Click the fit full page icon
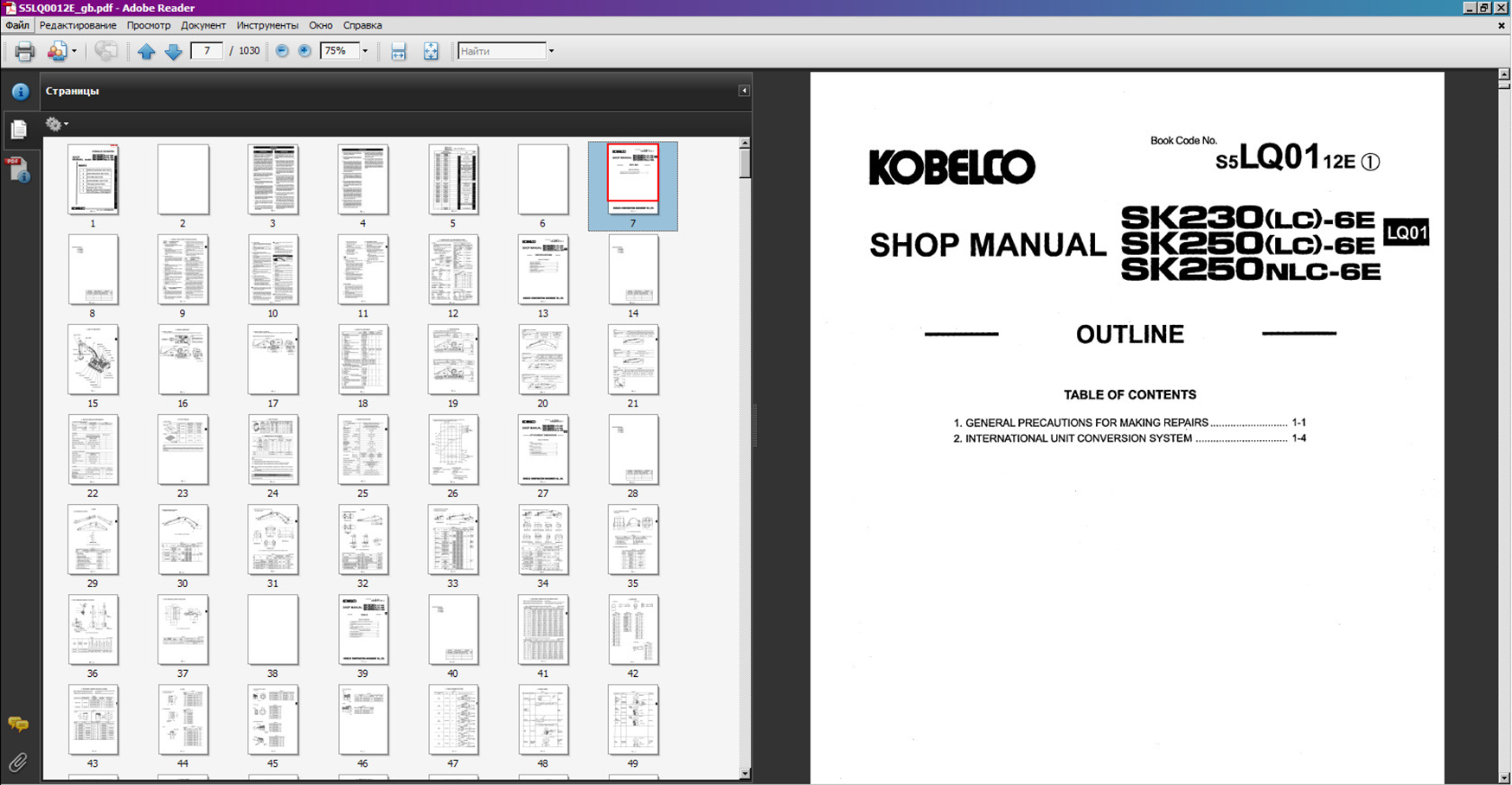Image resolution: width=1512 pixels, height=785 pixels. [x=431, y=51]
